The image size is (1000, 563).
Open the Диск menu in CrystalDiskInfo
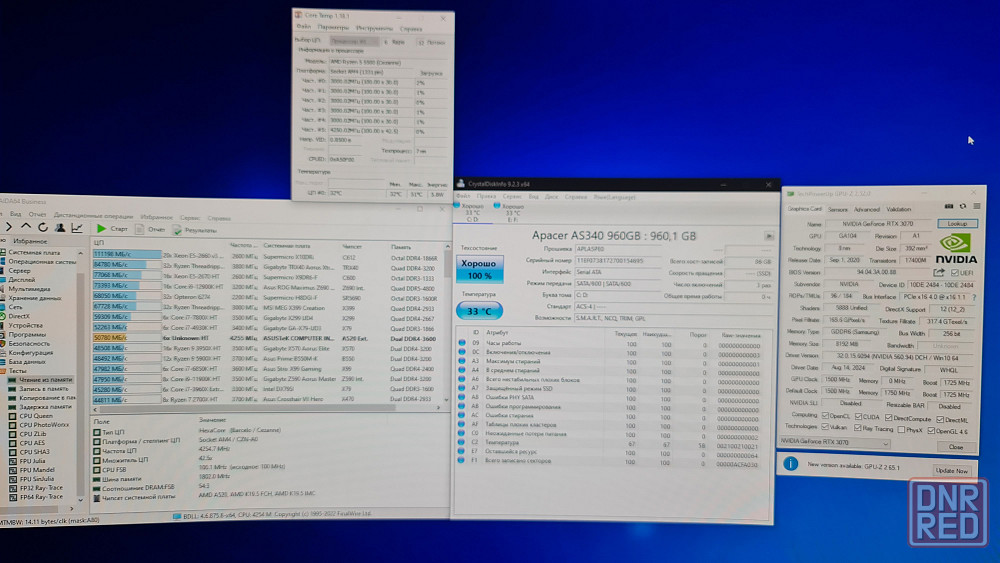point(552,196)
